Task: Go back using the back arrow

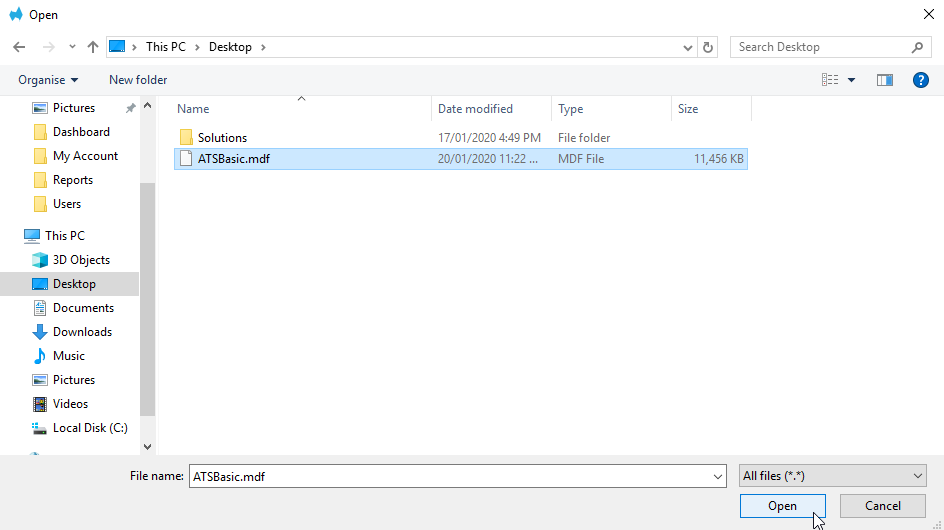Action: 19,47
